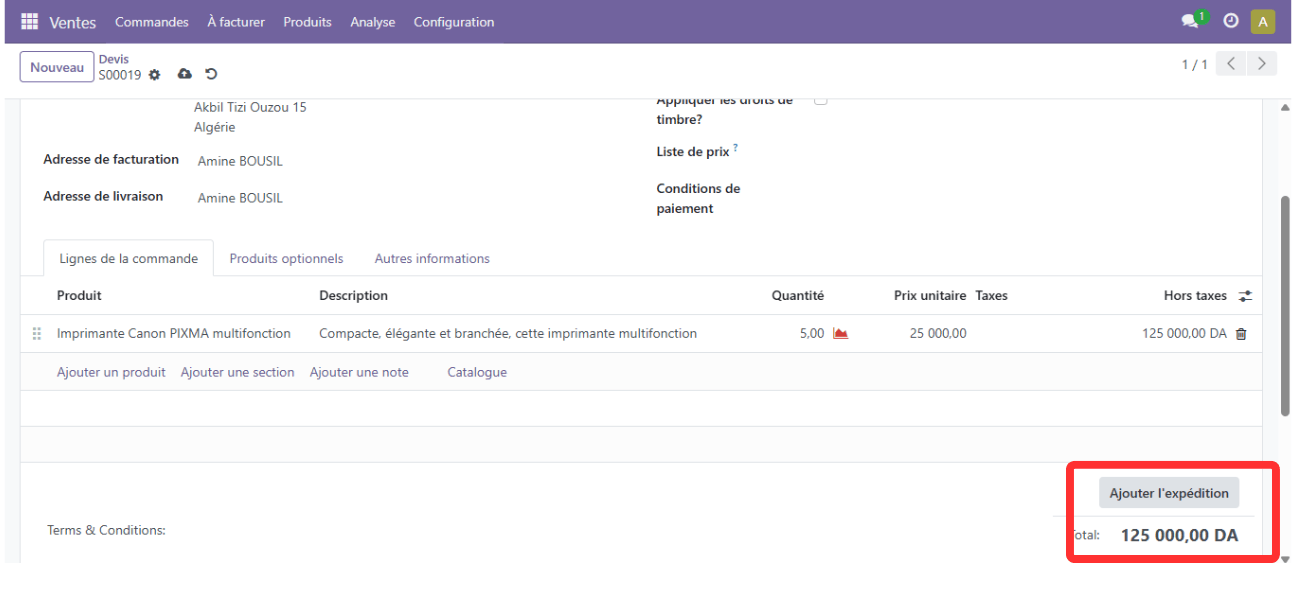This screenshot has width=1296, height=598.
Task: Open the gear actions menu near S00019
Action: click(154, 75)
